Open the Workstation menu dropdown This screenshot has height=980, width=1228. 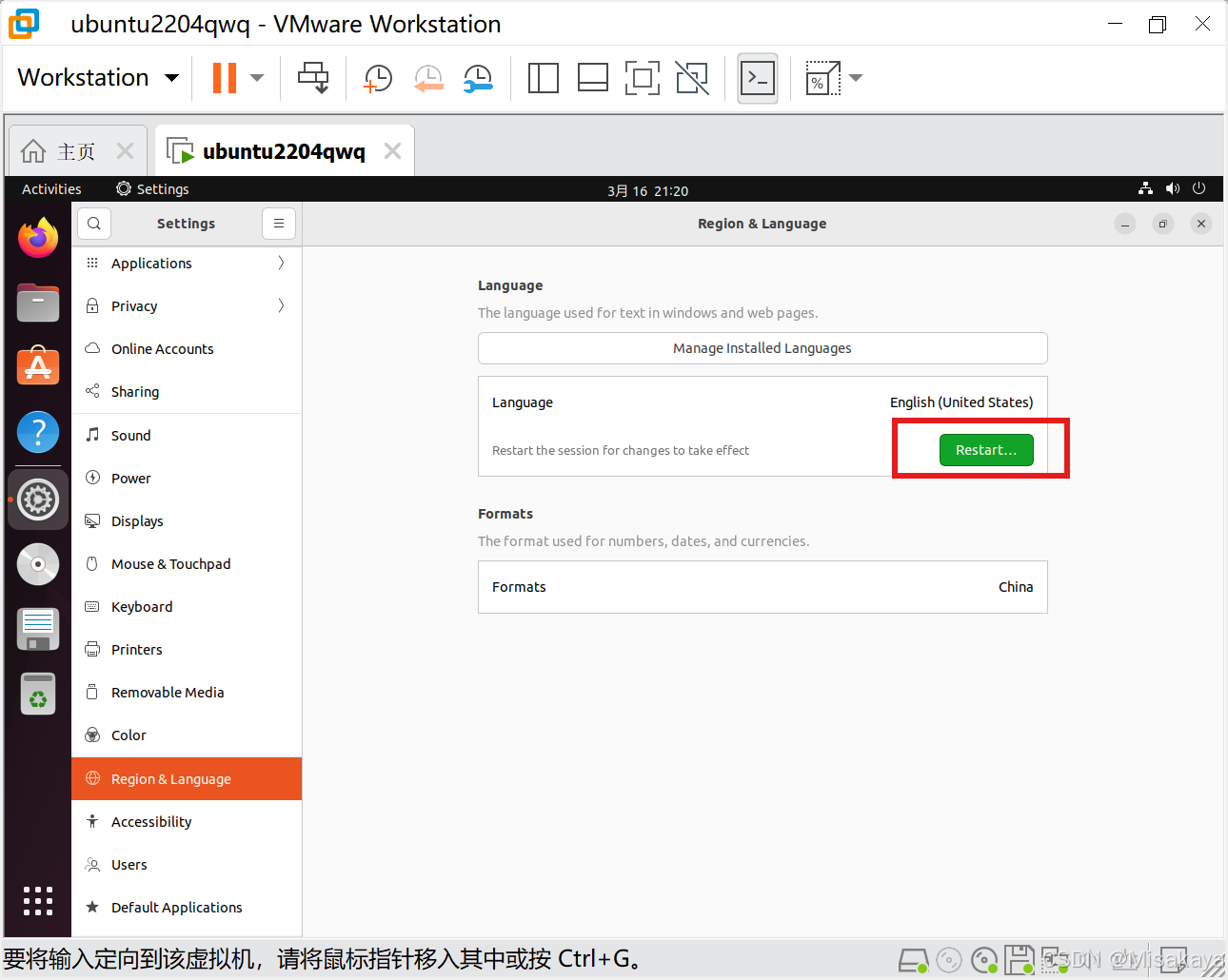pyautogui.click(x=98, y=77)
